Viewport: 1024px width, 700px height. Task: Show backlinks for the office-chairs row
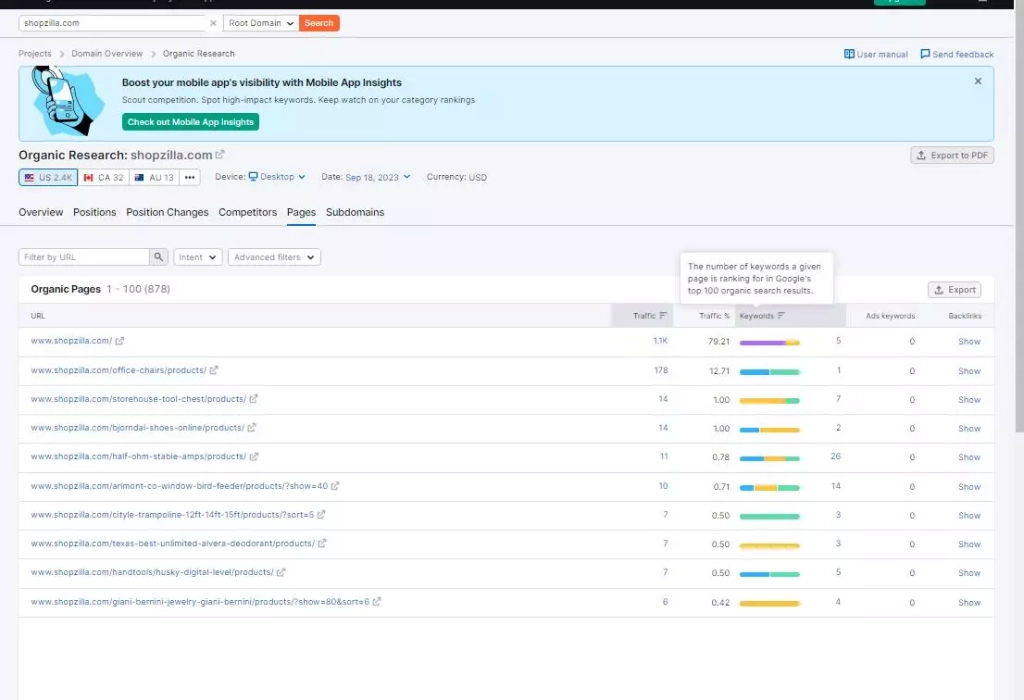[x=969, y=371]
